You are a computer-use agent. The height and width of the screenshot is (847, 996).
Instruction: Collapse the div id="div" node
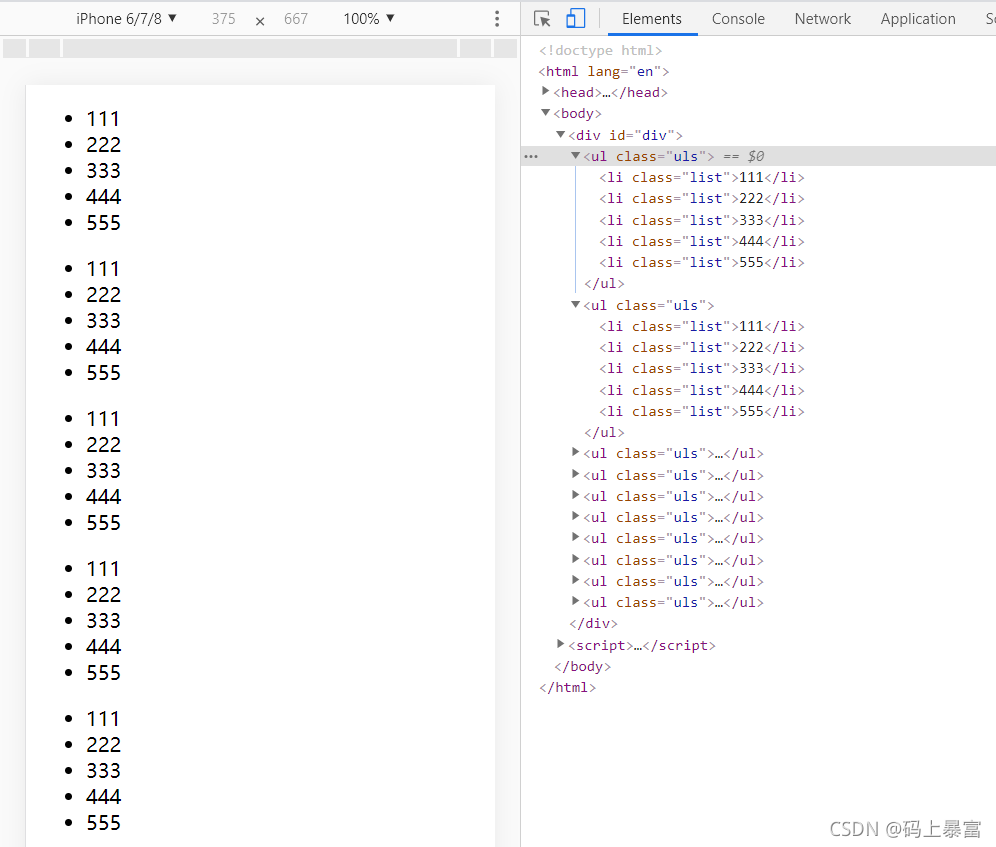click(560, 134)
